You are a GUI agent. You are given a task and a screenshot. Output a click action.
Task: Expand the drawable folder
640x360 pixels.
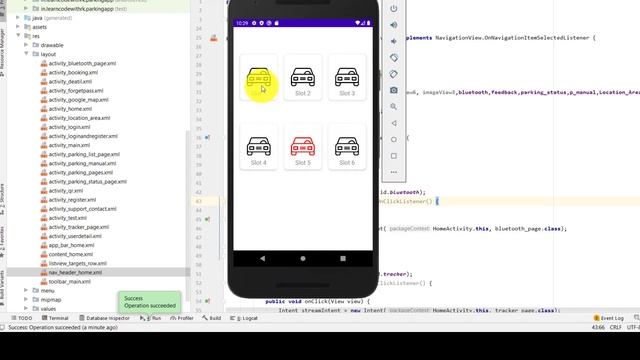click(26, 45)
